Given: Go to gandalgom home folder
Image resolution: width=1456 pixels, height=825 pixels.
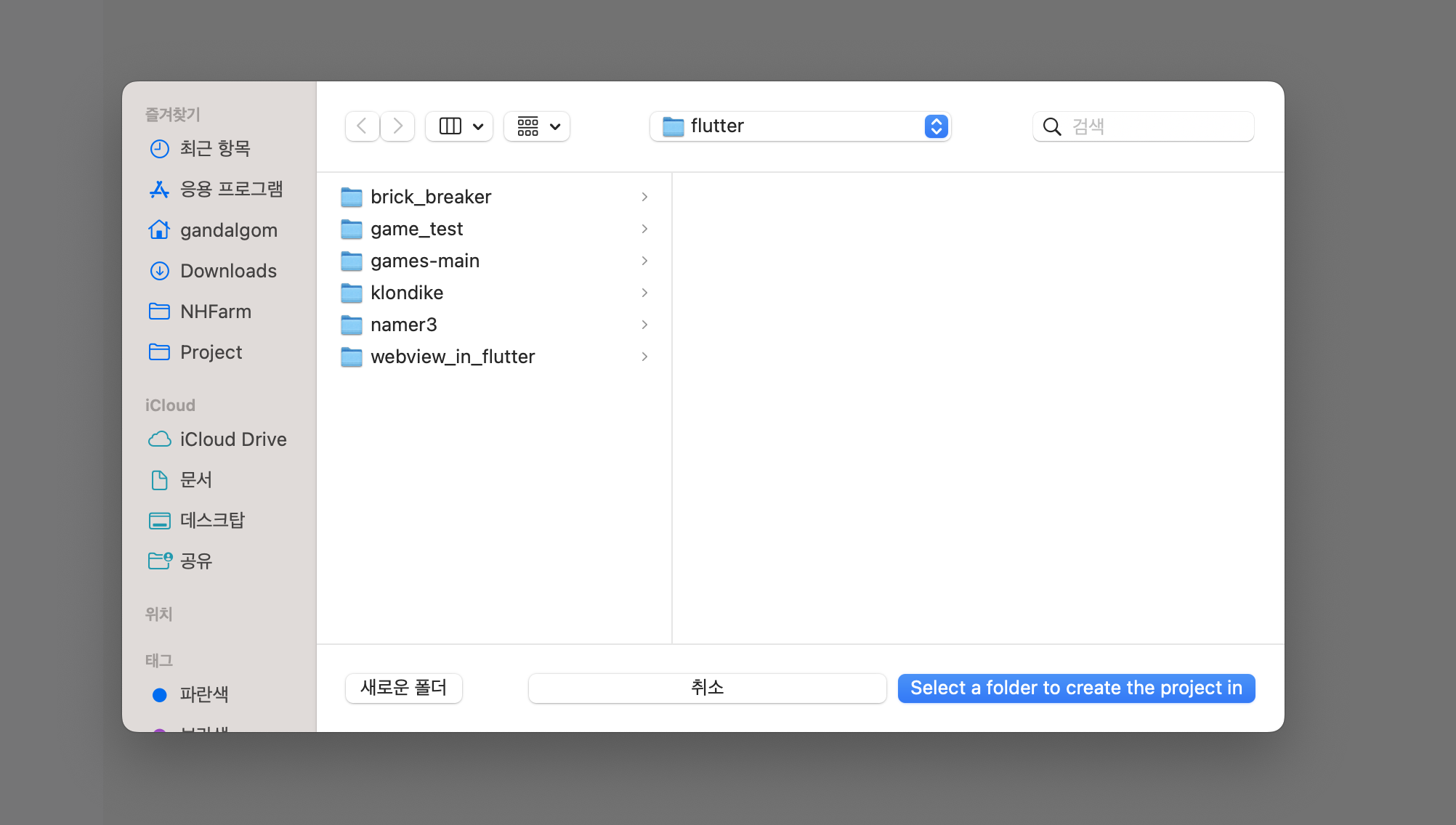Looking at the screenshot, I should click(228, 230).
